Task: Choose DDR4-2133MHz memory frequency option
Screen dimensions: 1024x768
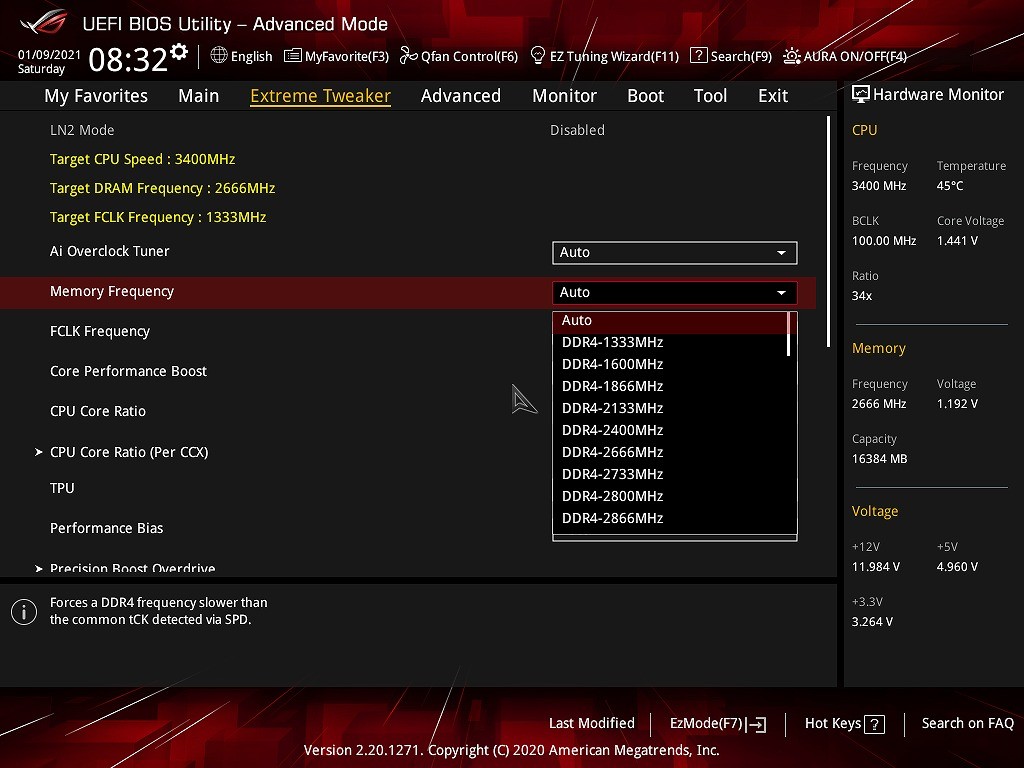Action: click(x=613, y=408)
